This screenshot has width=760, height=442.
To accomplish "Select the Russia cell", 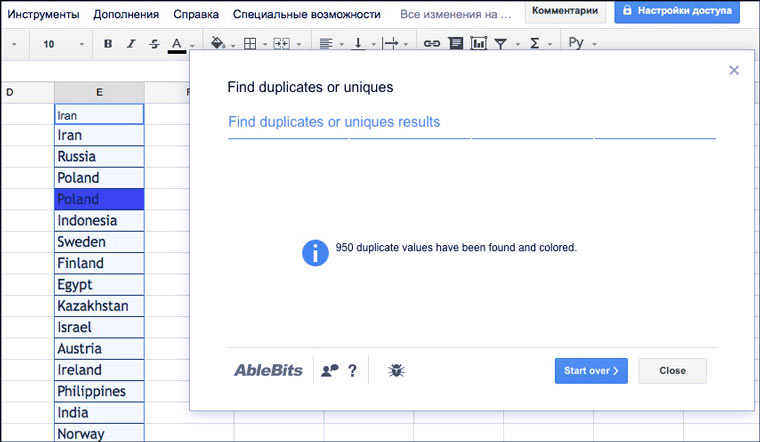I will coord(99,157).
